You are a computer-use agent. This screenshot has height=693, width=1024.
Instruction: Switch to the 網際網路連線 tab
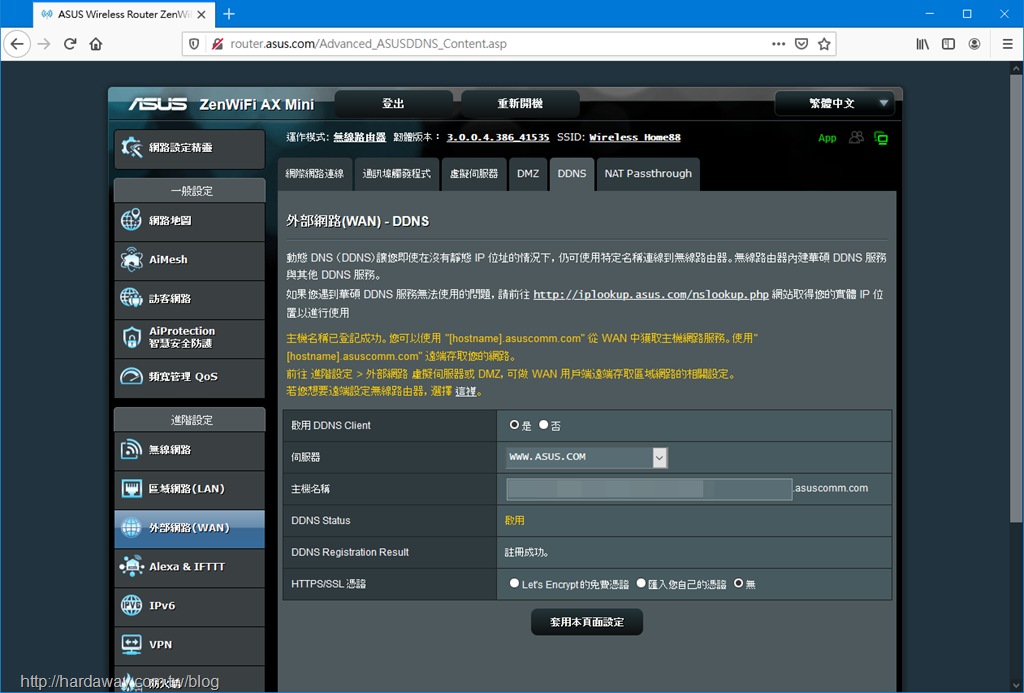[x=315, y=174]
